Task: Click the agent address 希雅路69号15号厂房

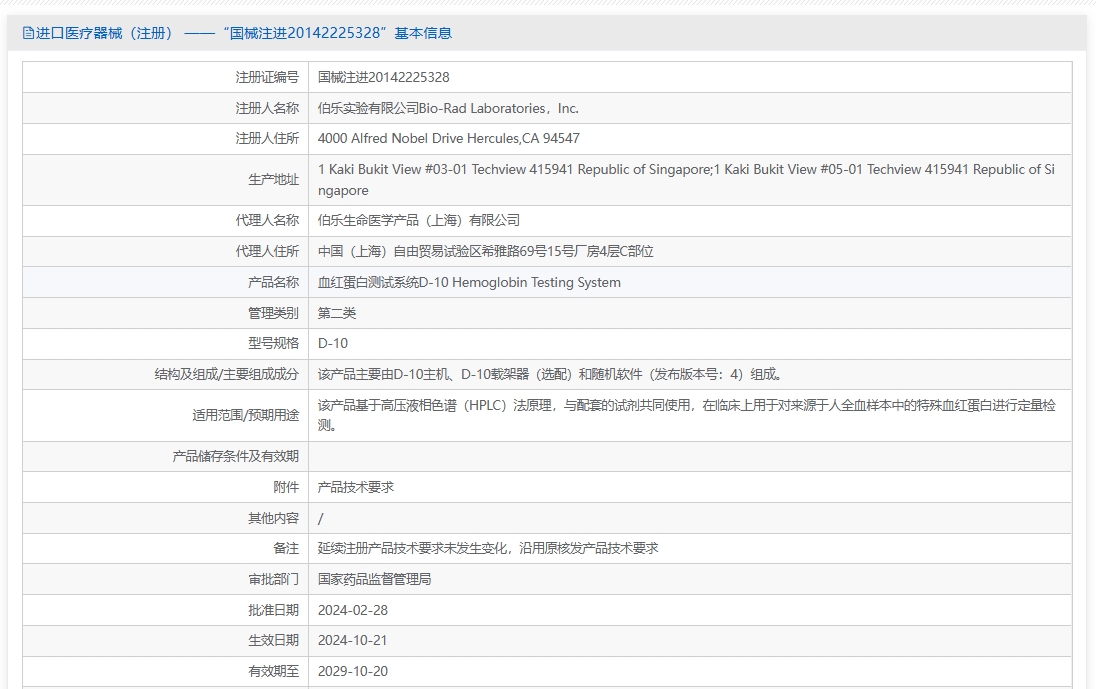Action: [486, 251]
